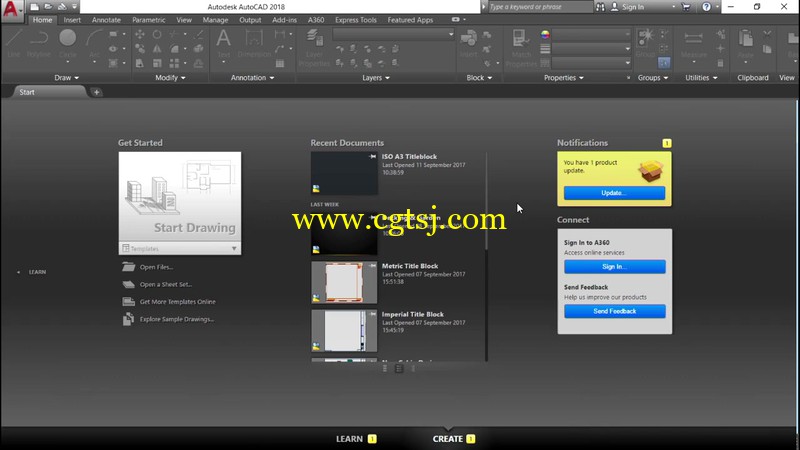The width and height of the screenshot is (800, 450).
Task: Click the Rotate tool in Modify panel
Action: click(x=157, y=34)
